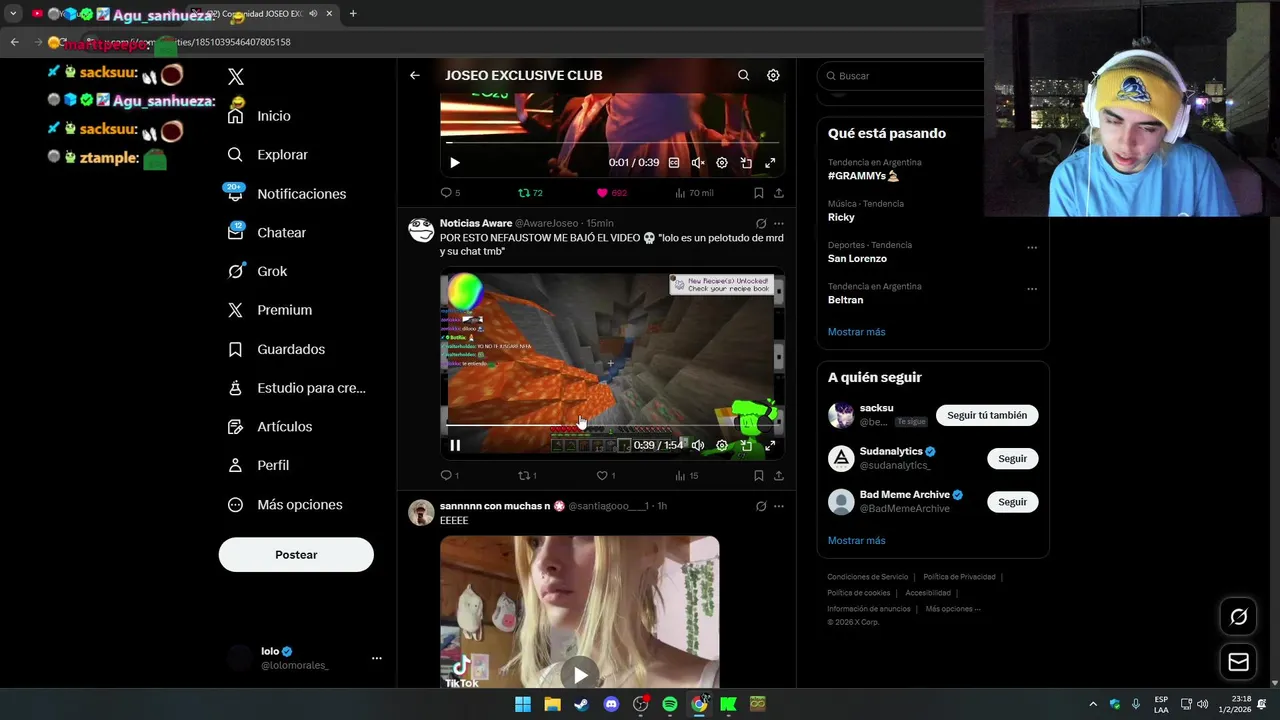
Task: Open Guardados bookmarks
Action: click(x=276, y=349)
